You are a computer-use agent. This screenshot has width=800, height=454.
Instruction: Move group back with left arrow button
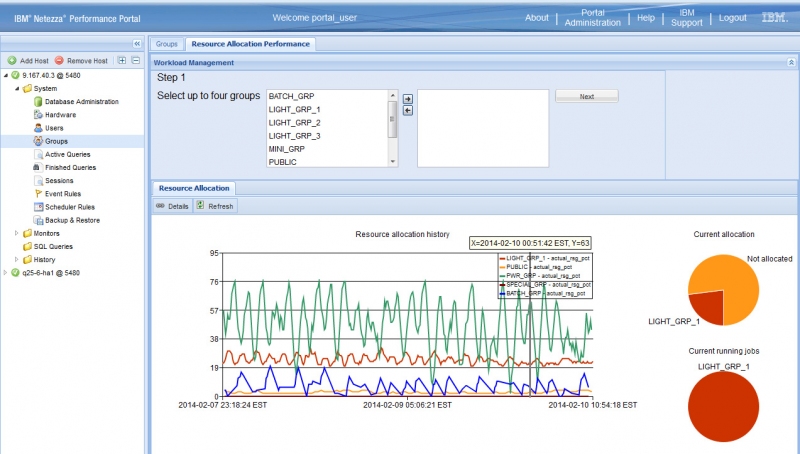pos(408,111)
